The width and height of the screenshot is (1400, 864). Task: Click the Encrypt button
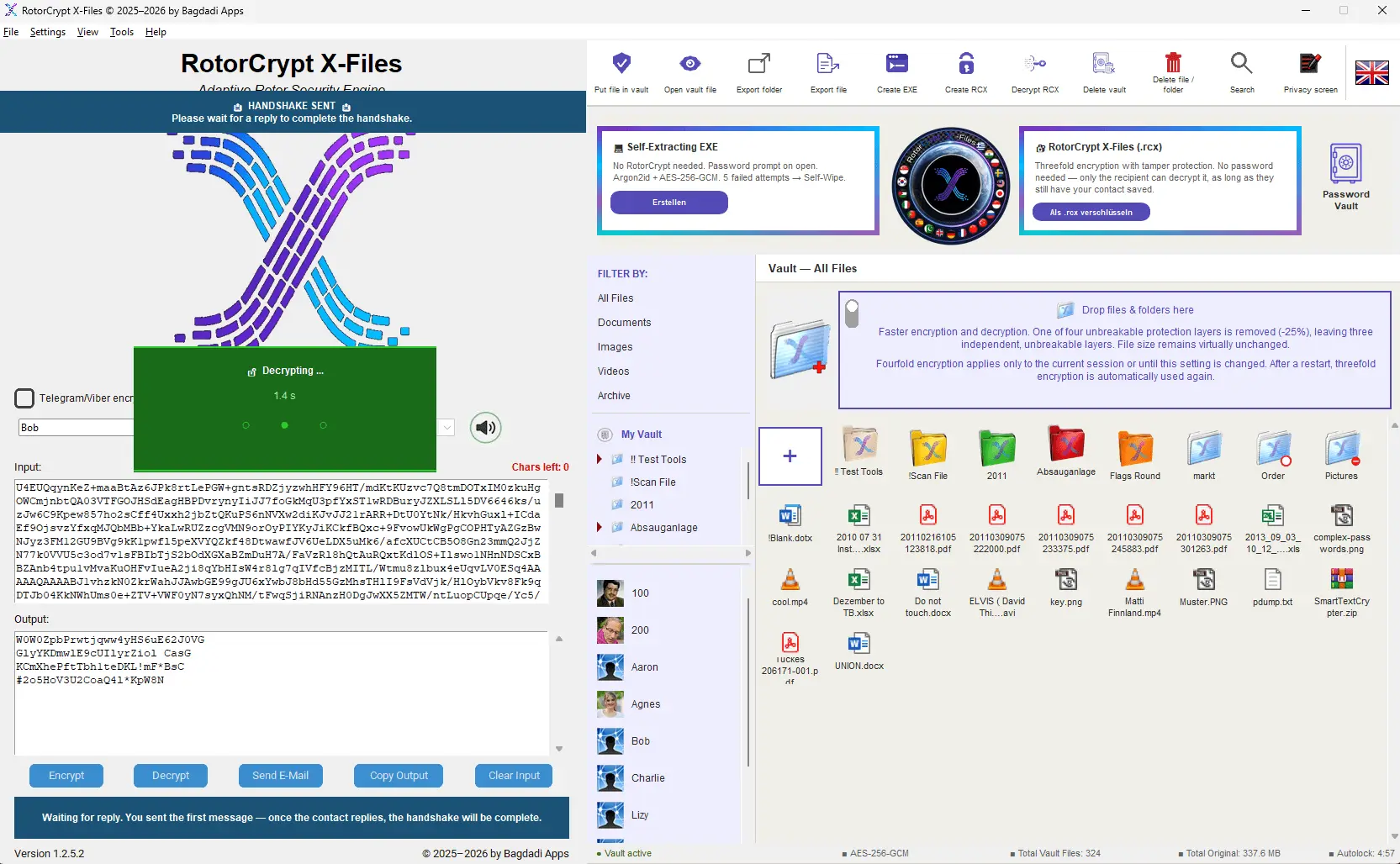66,776
